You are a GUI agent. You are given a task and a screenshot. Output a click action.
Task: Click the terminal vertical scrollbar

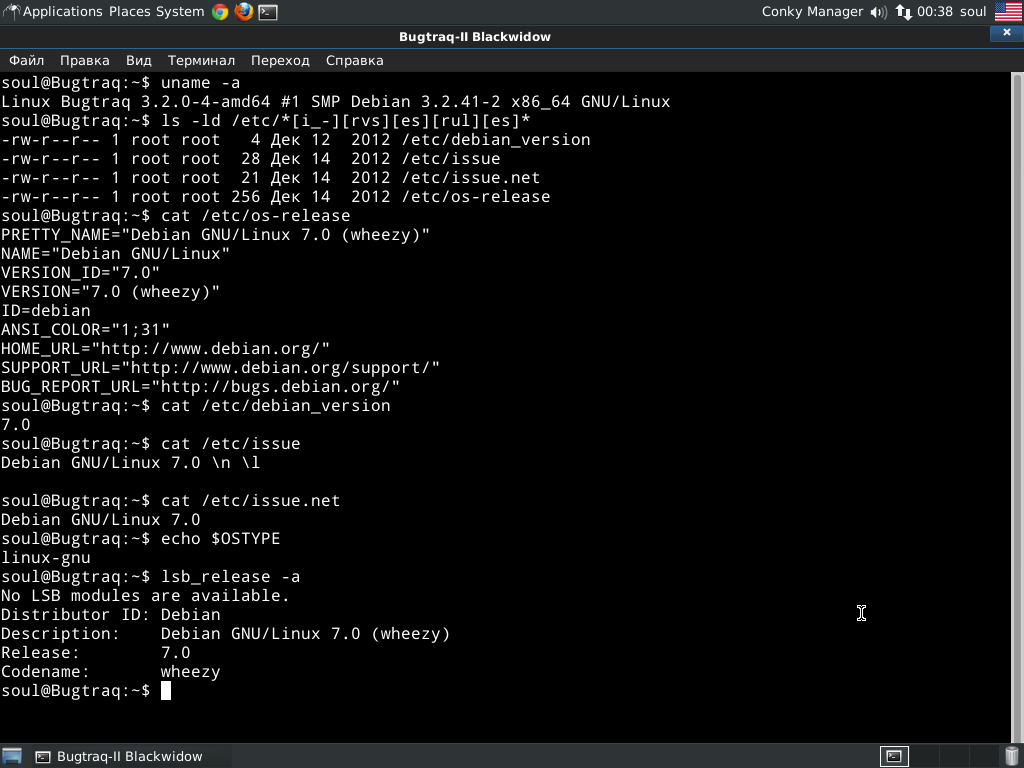tap(1017, 407)
